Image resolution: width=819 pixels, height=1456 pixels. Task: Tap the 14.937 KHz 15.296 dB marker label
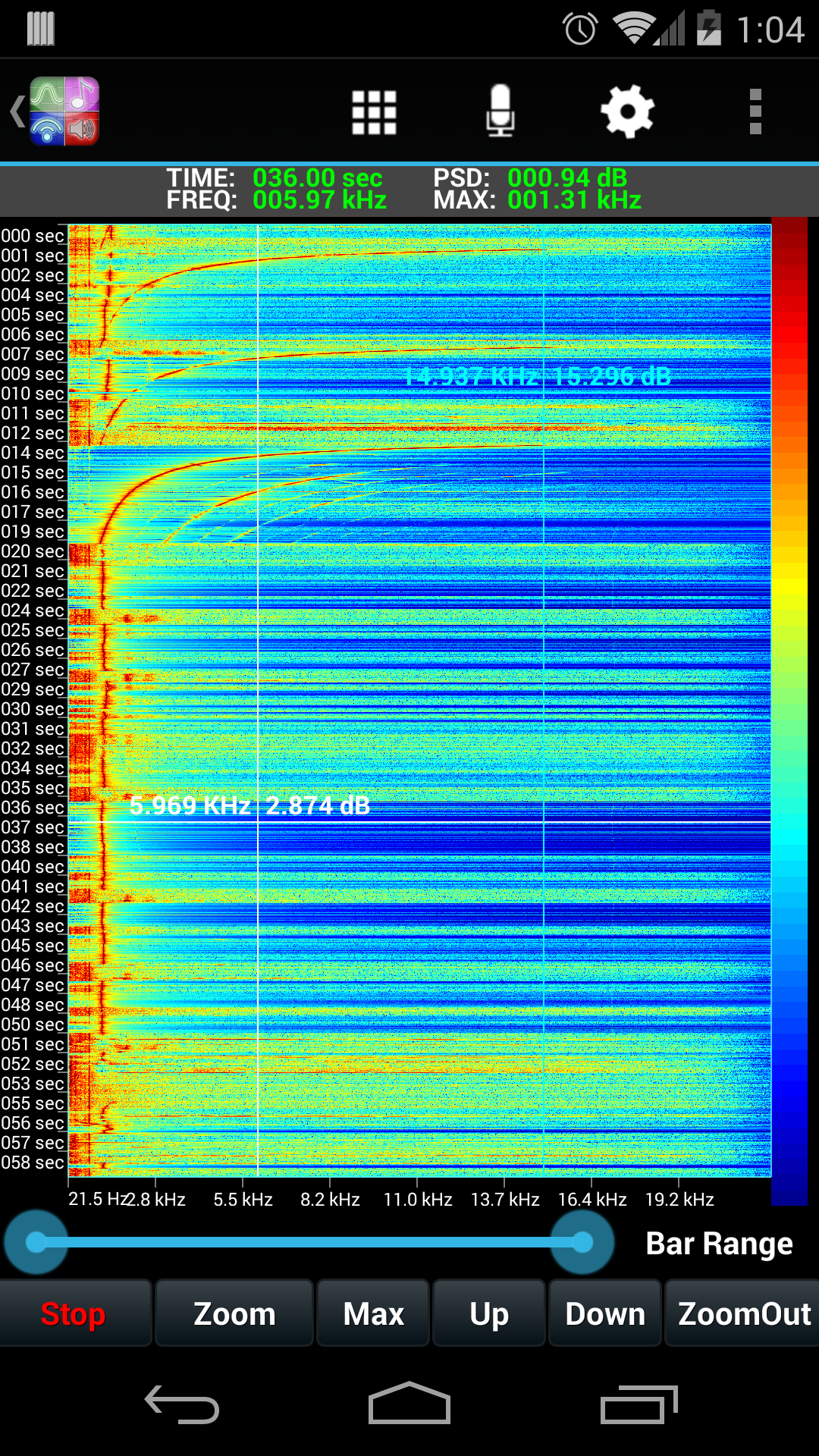(x=537, y=376)
